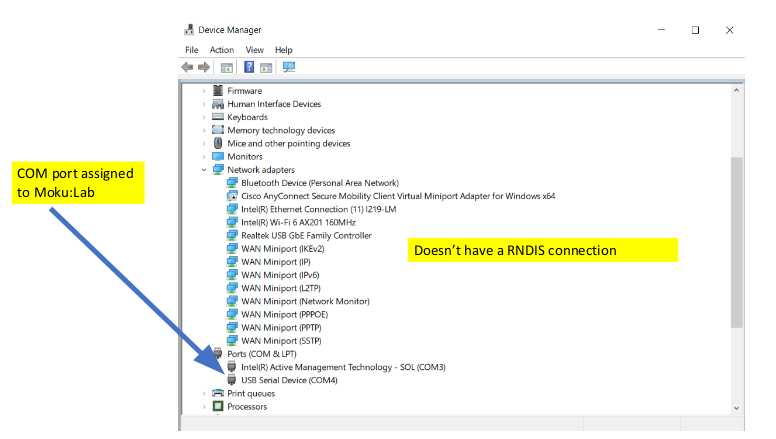Select Bluetooth Device (Personal Area Network) label
The width and height of the screenshot is (776, 439).
[320, 183]
